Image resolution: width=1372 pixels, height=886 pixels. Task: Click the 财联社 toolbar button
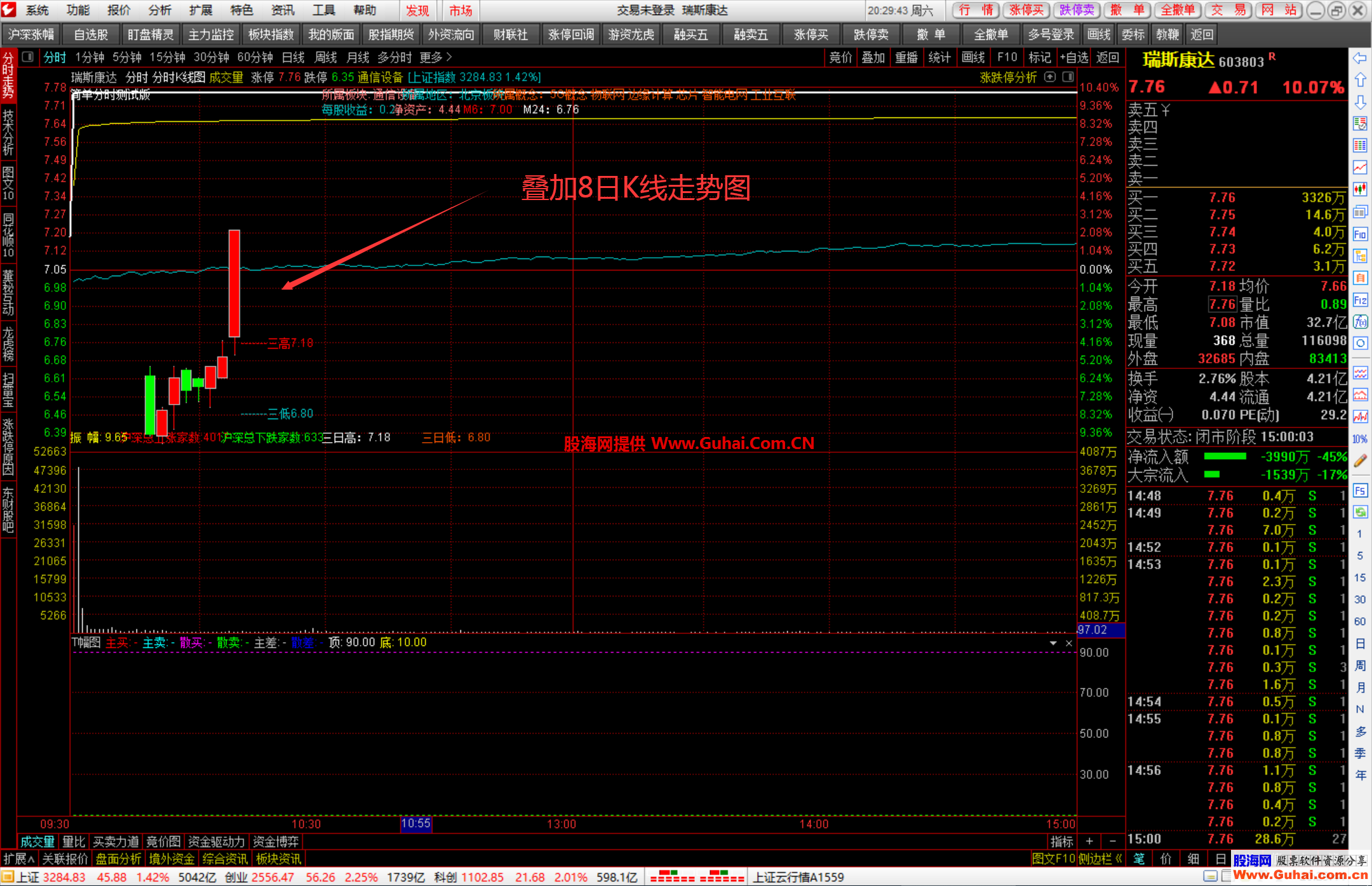[511, 34]
